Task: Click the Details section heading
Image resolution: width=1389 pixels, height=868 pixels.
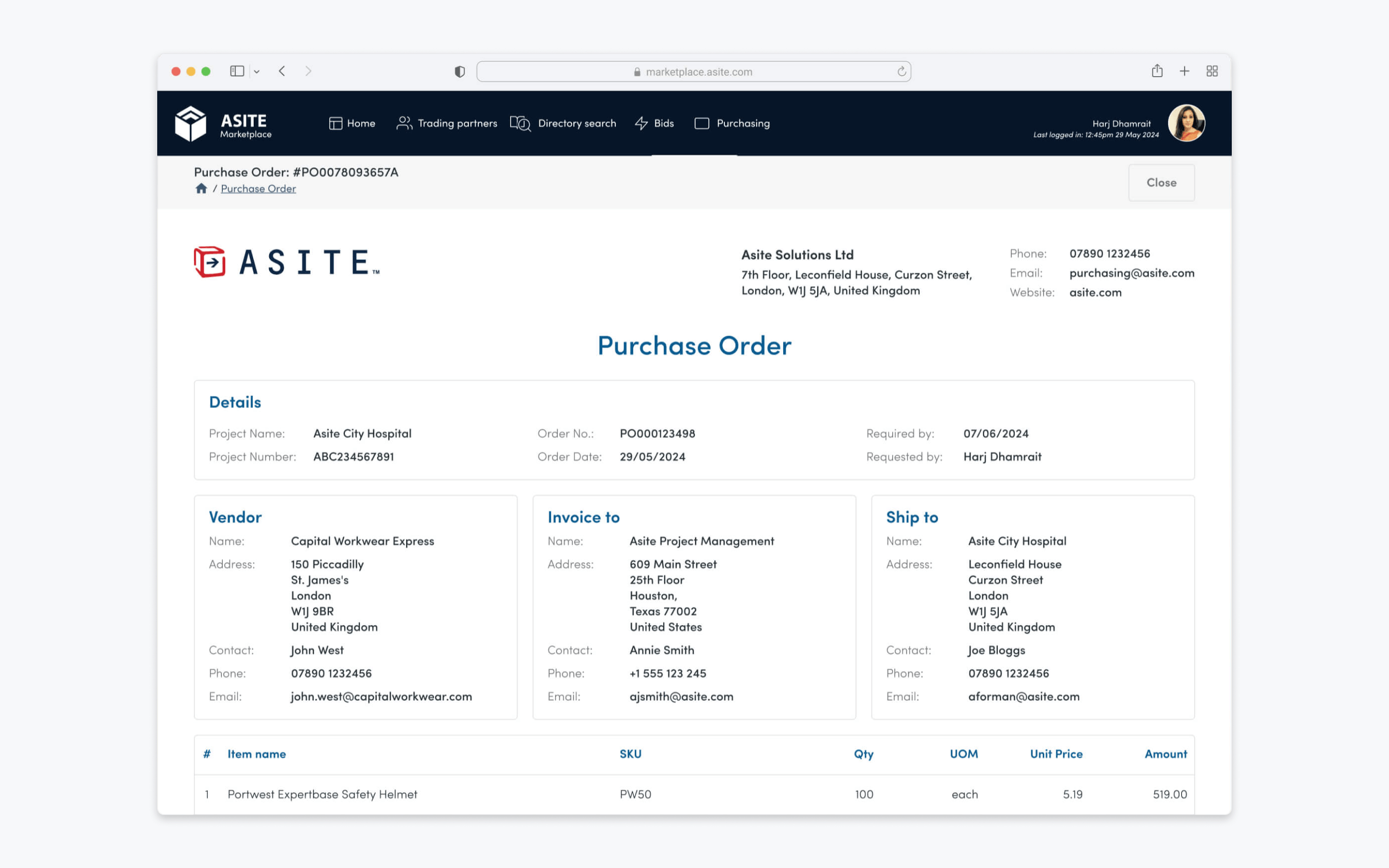Action: pos(235,403)
